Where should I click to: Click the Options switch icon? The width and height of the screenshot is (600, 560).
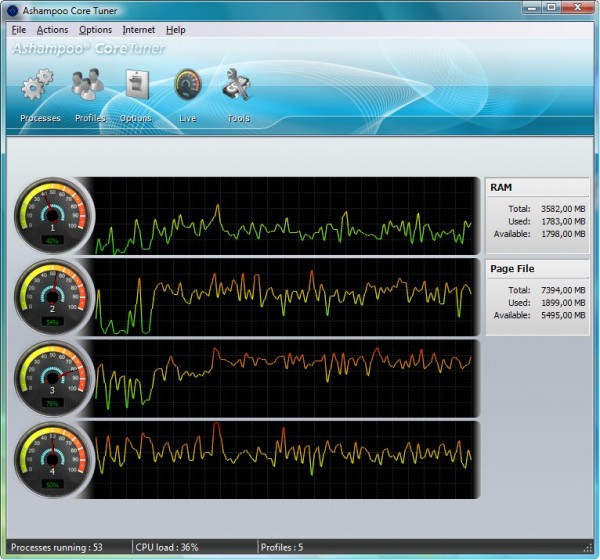tap(136, 86)
